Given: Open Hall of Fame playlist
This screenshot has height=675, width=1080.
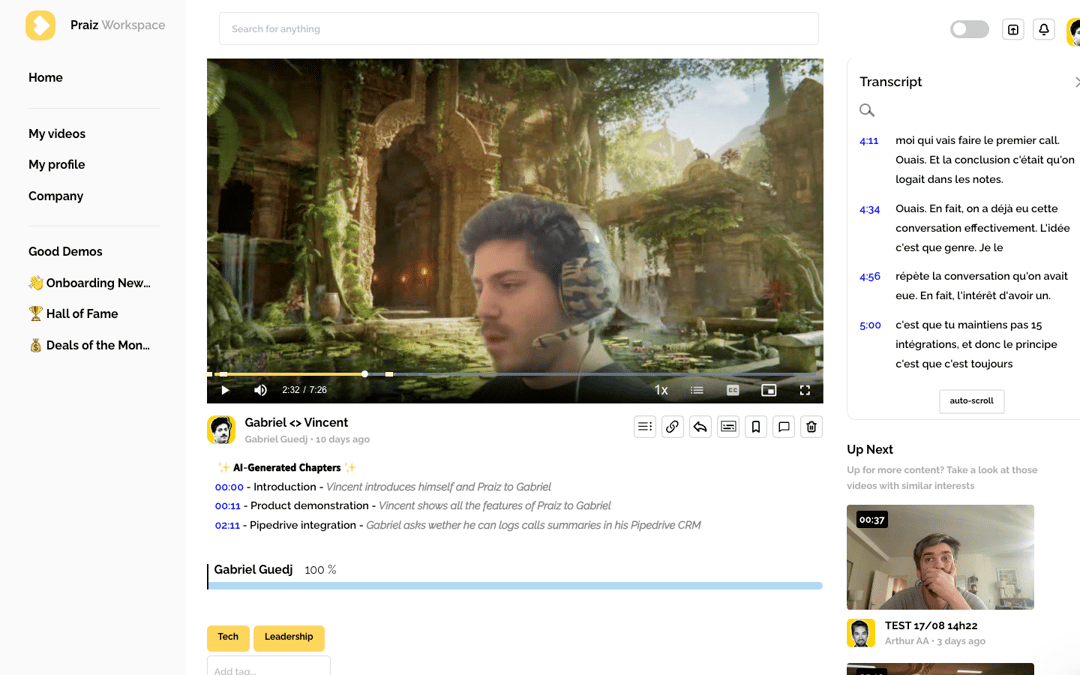Looking at the screenshot, I should pos(81,314).
